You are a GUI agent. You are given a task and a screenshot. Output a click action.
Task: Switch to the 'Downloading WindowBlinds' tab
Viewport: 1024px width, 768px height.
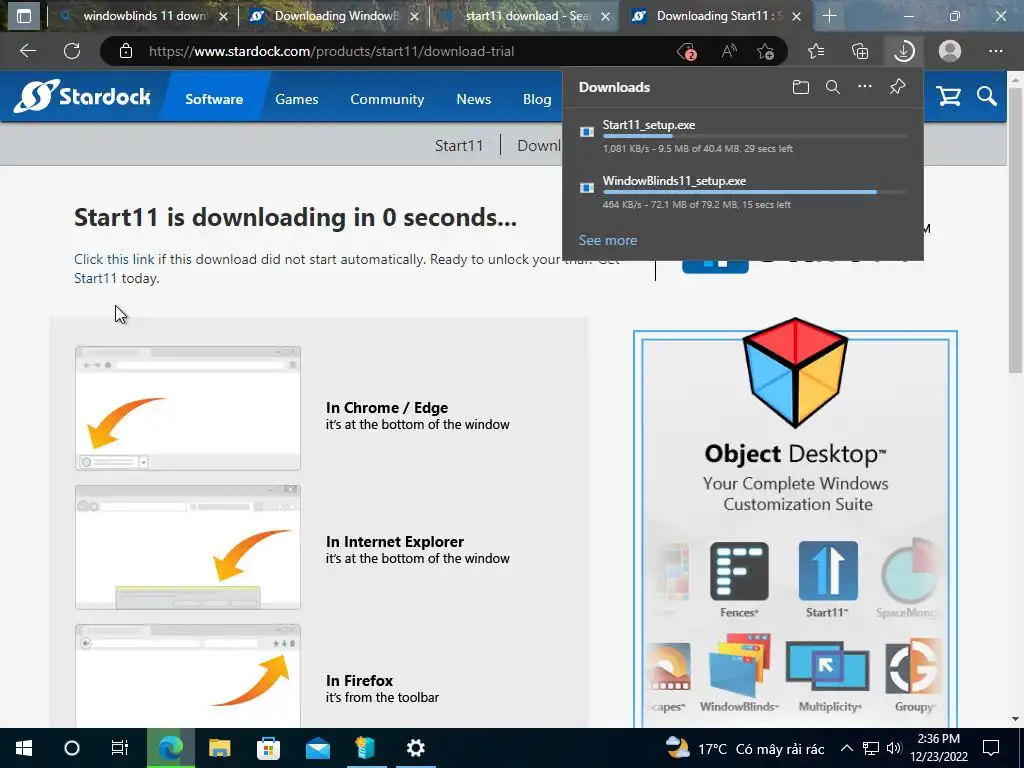(x=336, y=16)
